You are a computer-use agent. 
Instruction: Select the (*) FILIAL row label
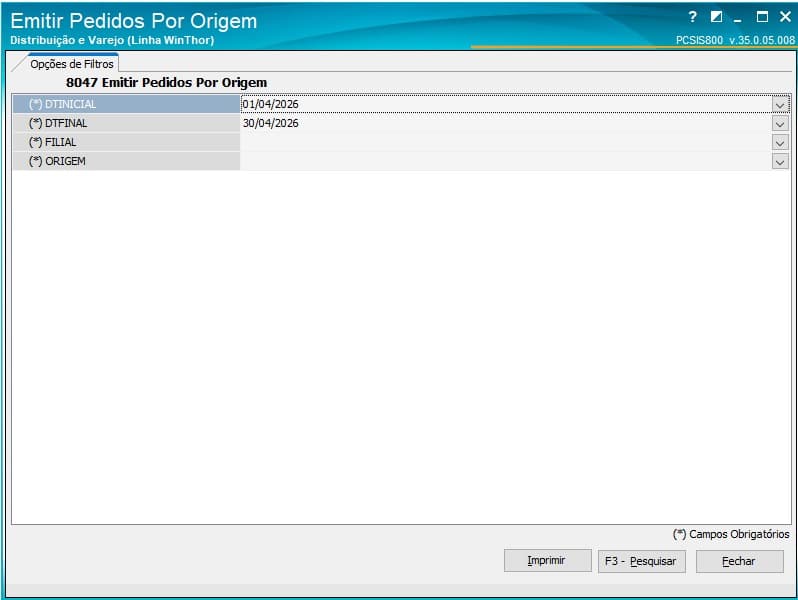pyautogui.click(x=126, y=142)
